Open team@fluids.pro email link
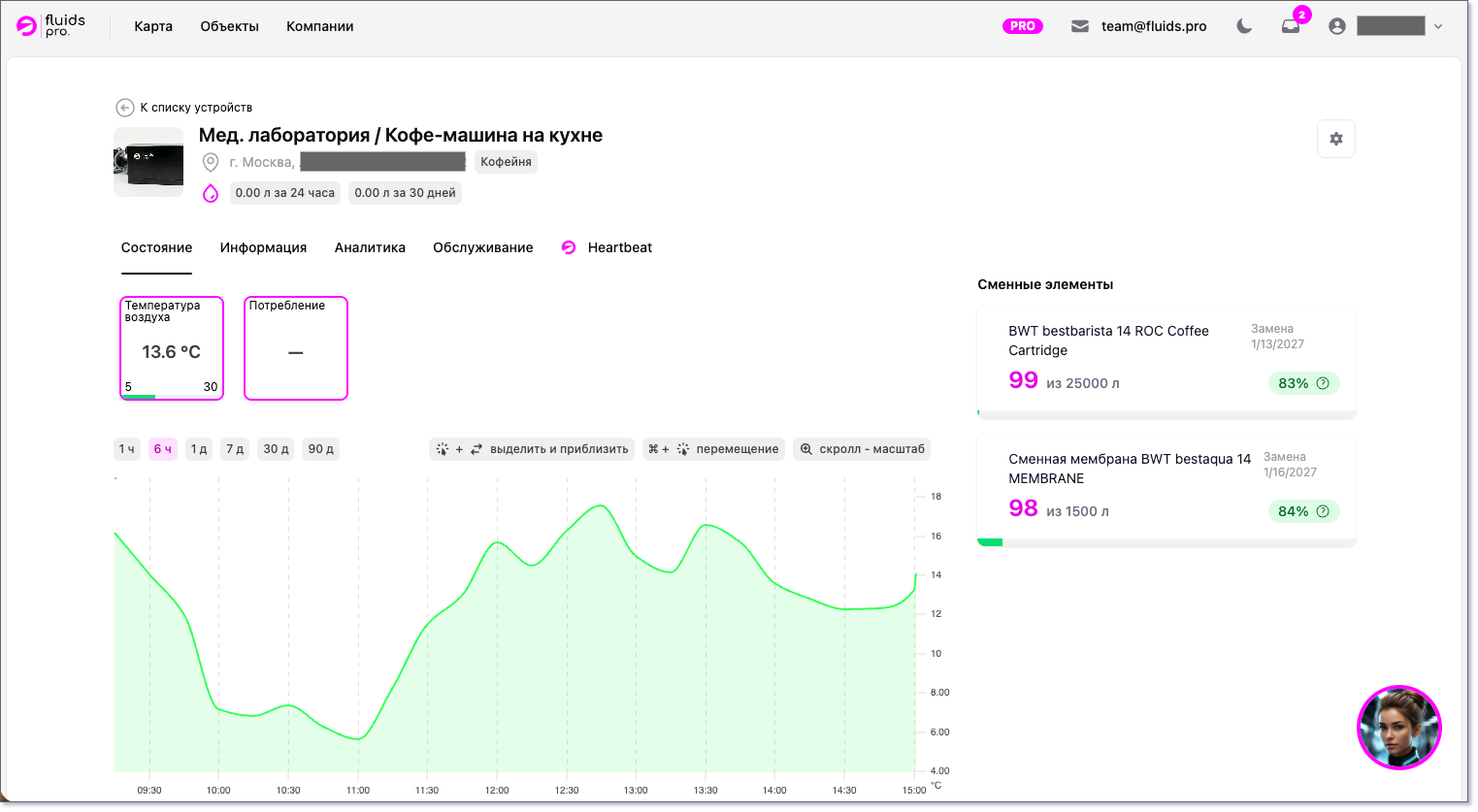 (x=1154, y=26)
